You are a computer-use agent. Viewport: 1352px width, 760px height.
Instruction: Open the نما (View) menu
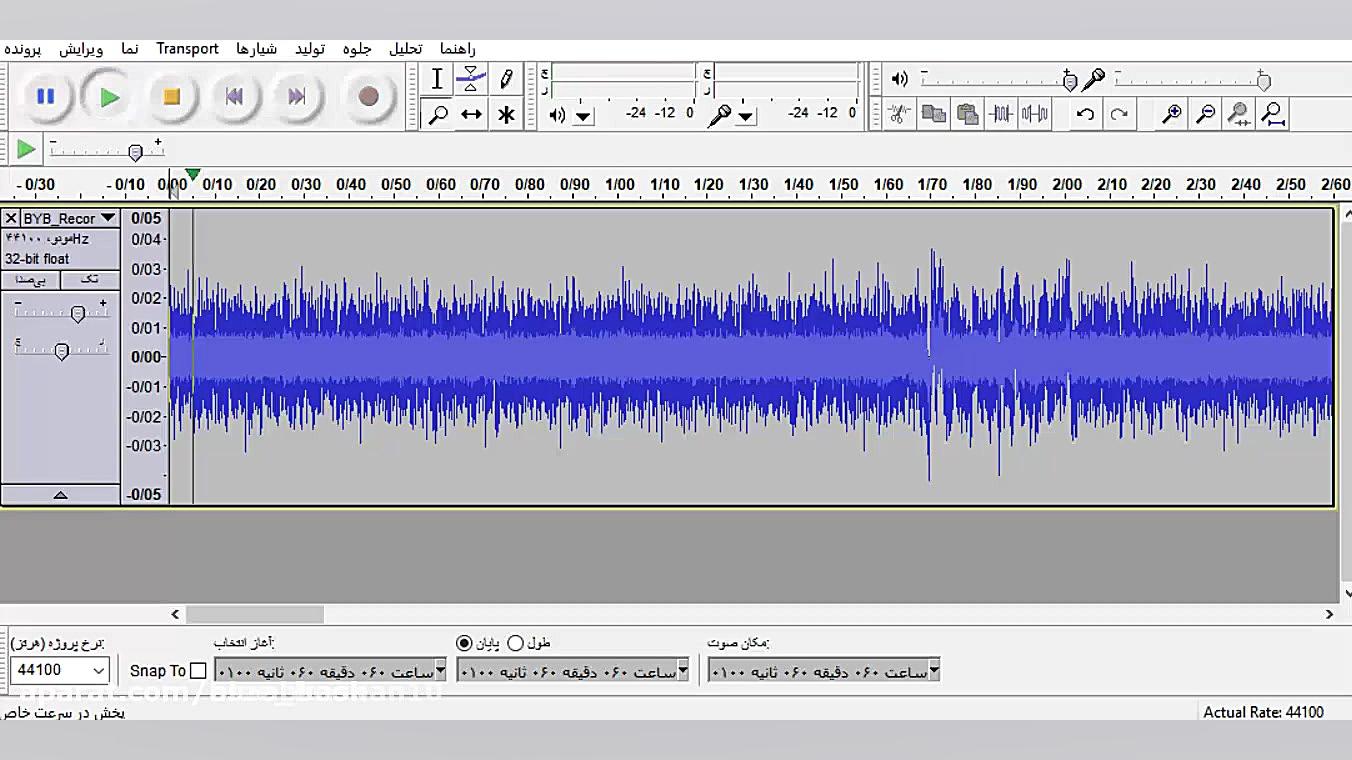pos(130,49)
